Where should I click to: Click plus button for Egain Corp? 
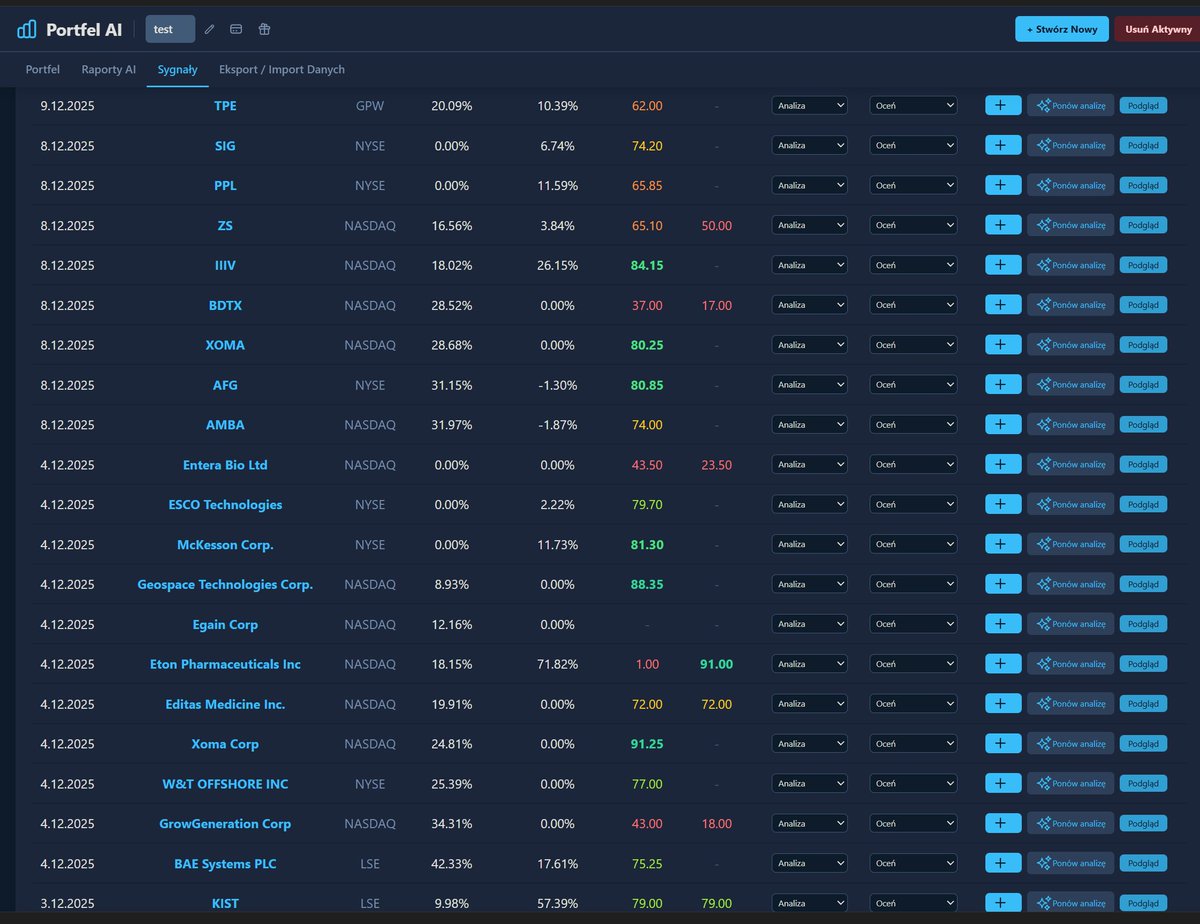tap(1003, 624)
